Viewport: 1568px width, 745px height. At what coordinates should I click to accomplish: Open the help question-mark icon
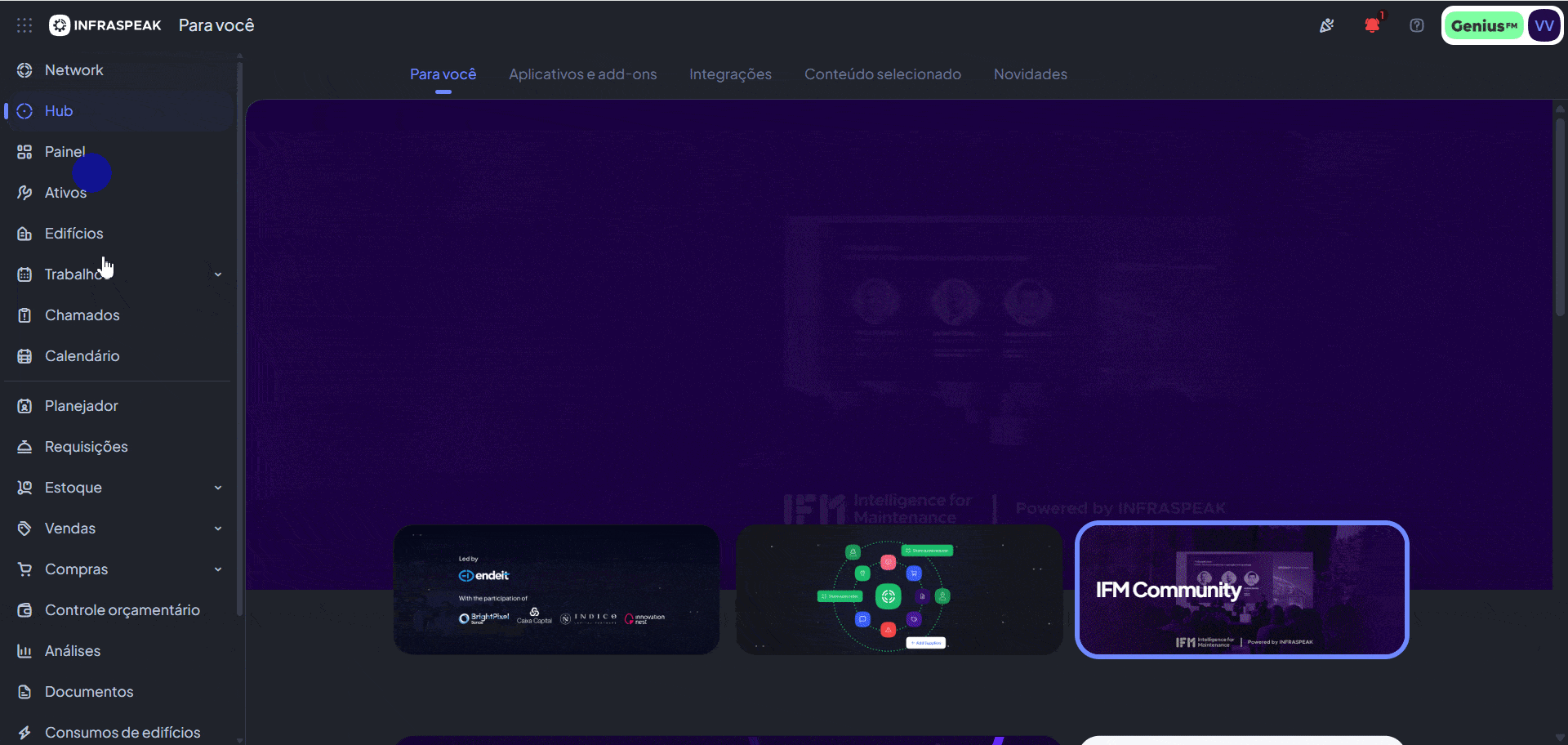coord(1417,25)
